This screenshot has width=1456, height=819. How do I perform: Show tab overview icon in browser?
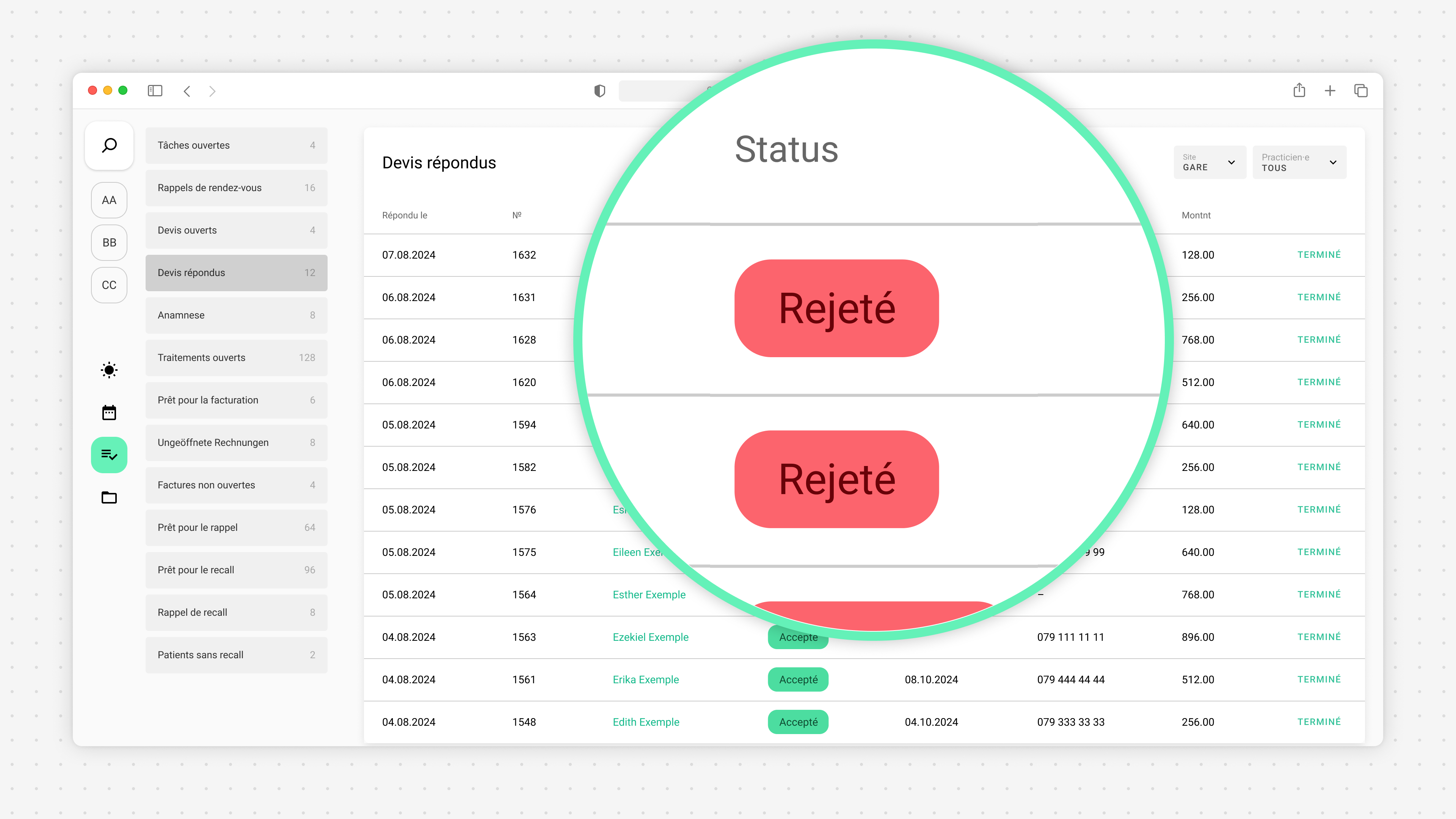point(1361,91)
